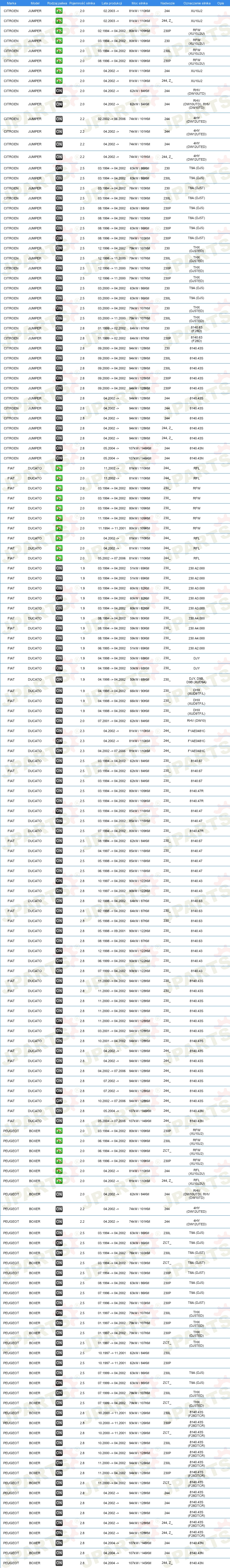Click ON icon in Fiat 10.2001 -> 04.2002 row
Viewport: 230px width, 1568px height.
tap(59, 1041)
